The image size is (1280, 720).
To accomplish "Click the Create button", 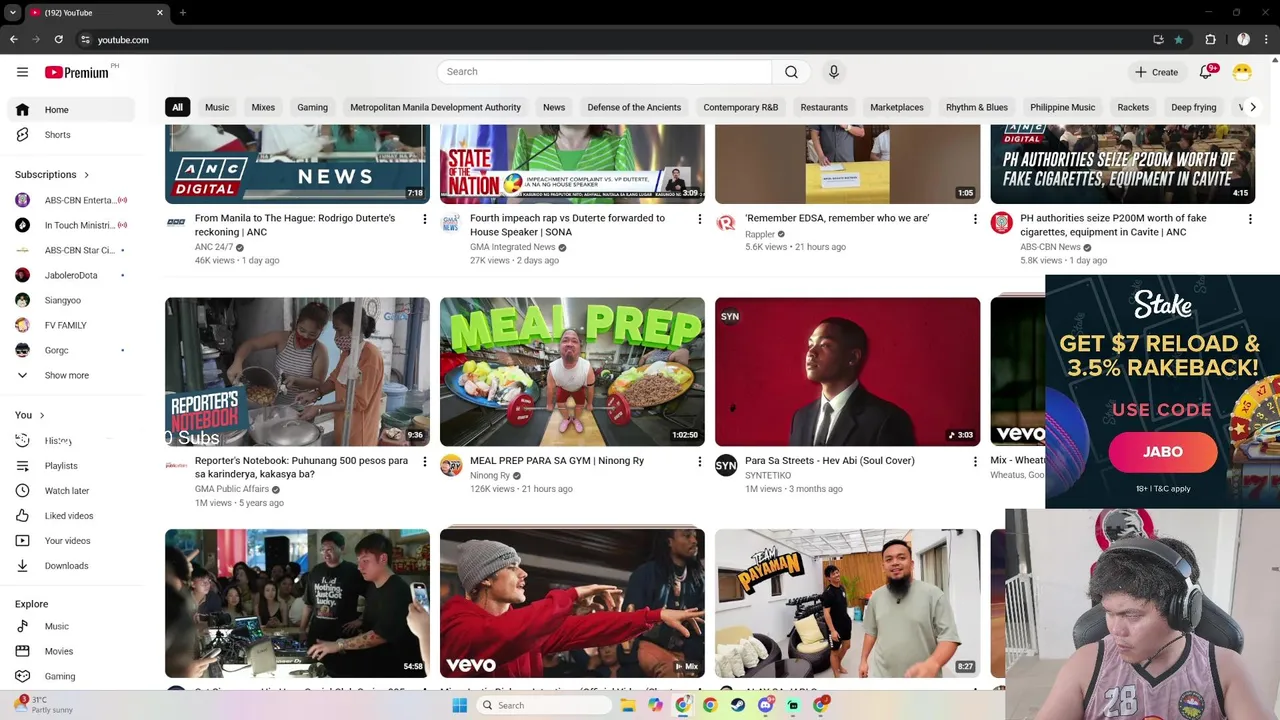I will click(1157, 72).
